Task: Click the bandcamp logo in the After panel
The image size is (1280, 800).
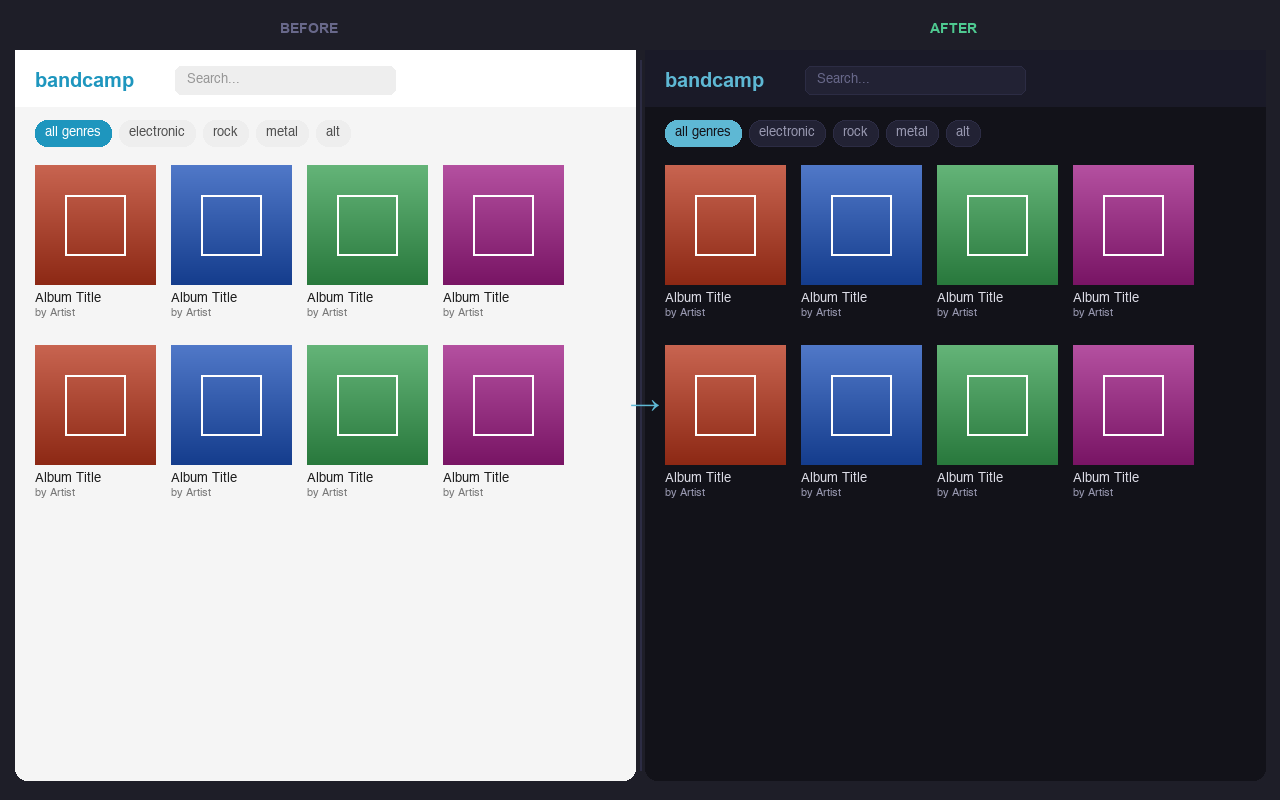Action: tap(714, 80)
